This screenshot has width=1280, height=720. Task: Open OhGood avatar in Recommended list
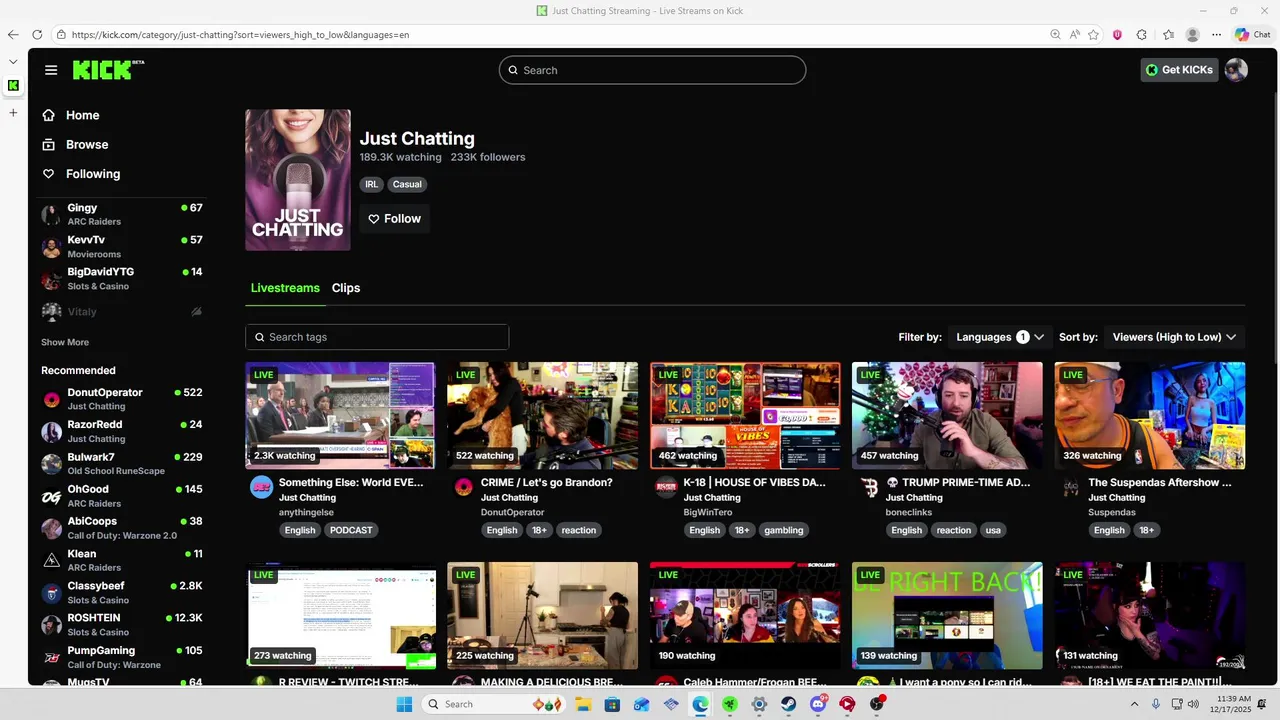[x=51, y=496]
